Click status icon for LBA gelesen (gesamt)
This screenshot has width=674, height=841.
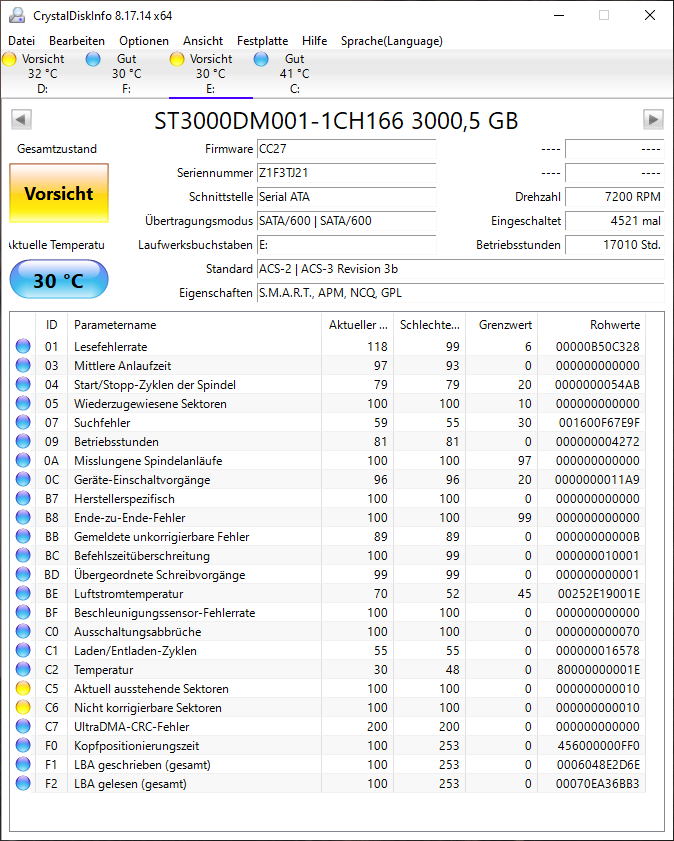[x=23, y=784]
